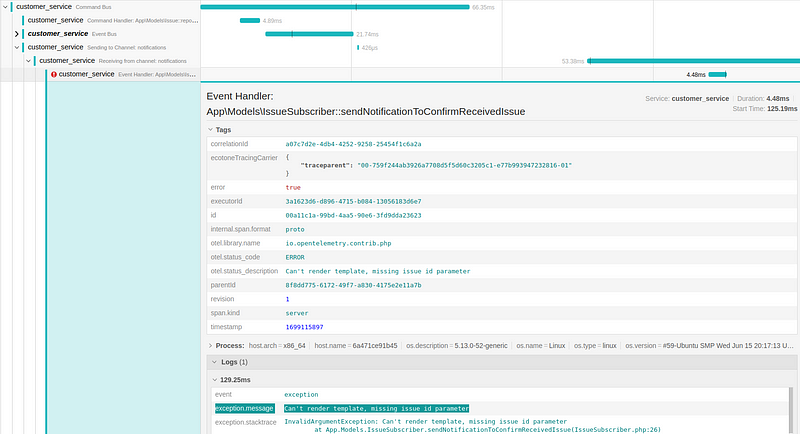
Task: Click the 426µs timeline marker
Action: 358,47
